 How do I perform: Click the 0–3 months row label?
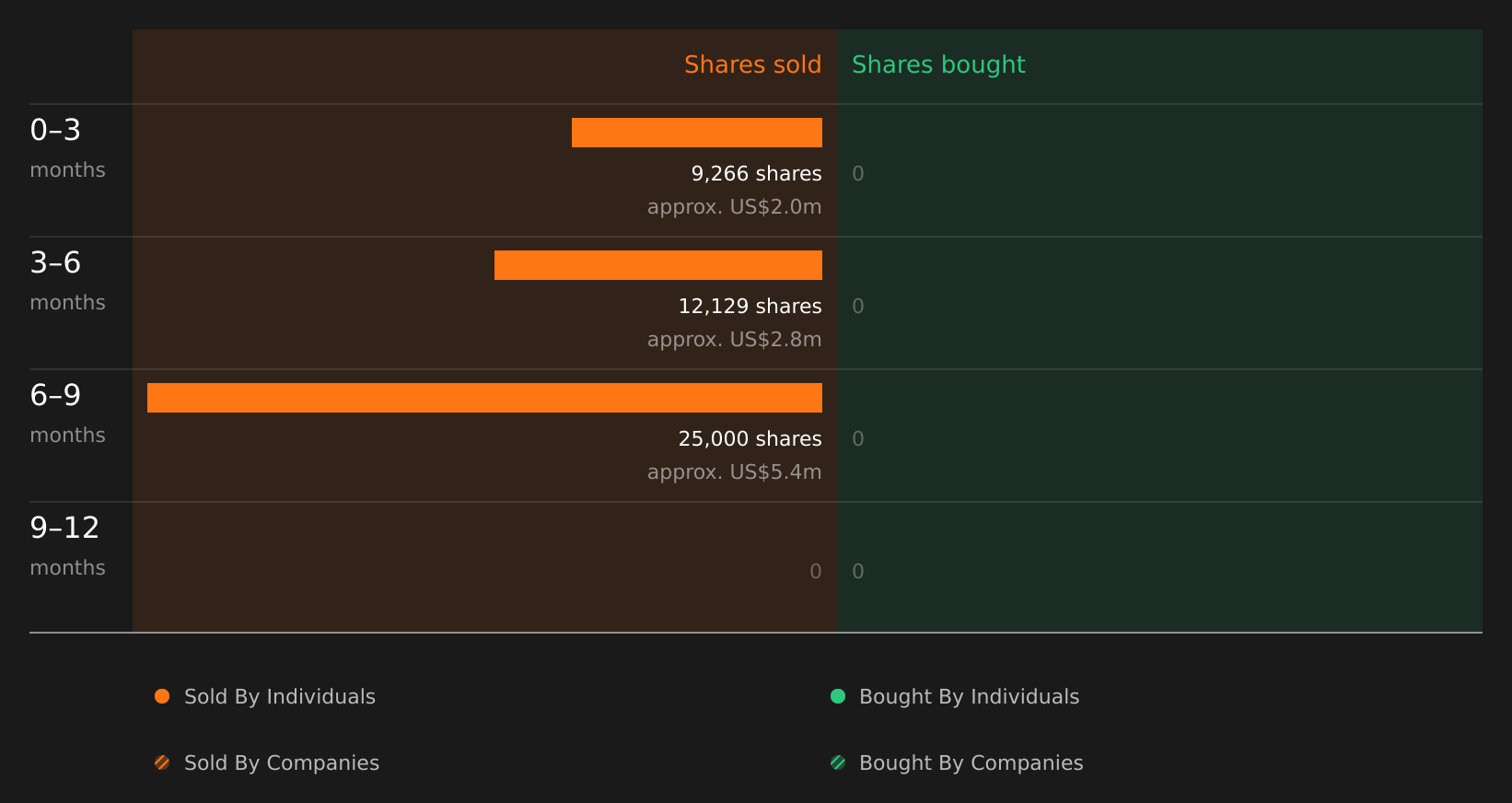point(67,148)
